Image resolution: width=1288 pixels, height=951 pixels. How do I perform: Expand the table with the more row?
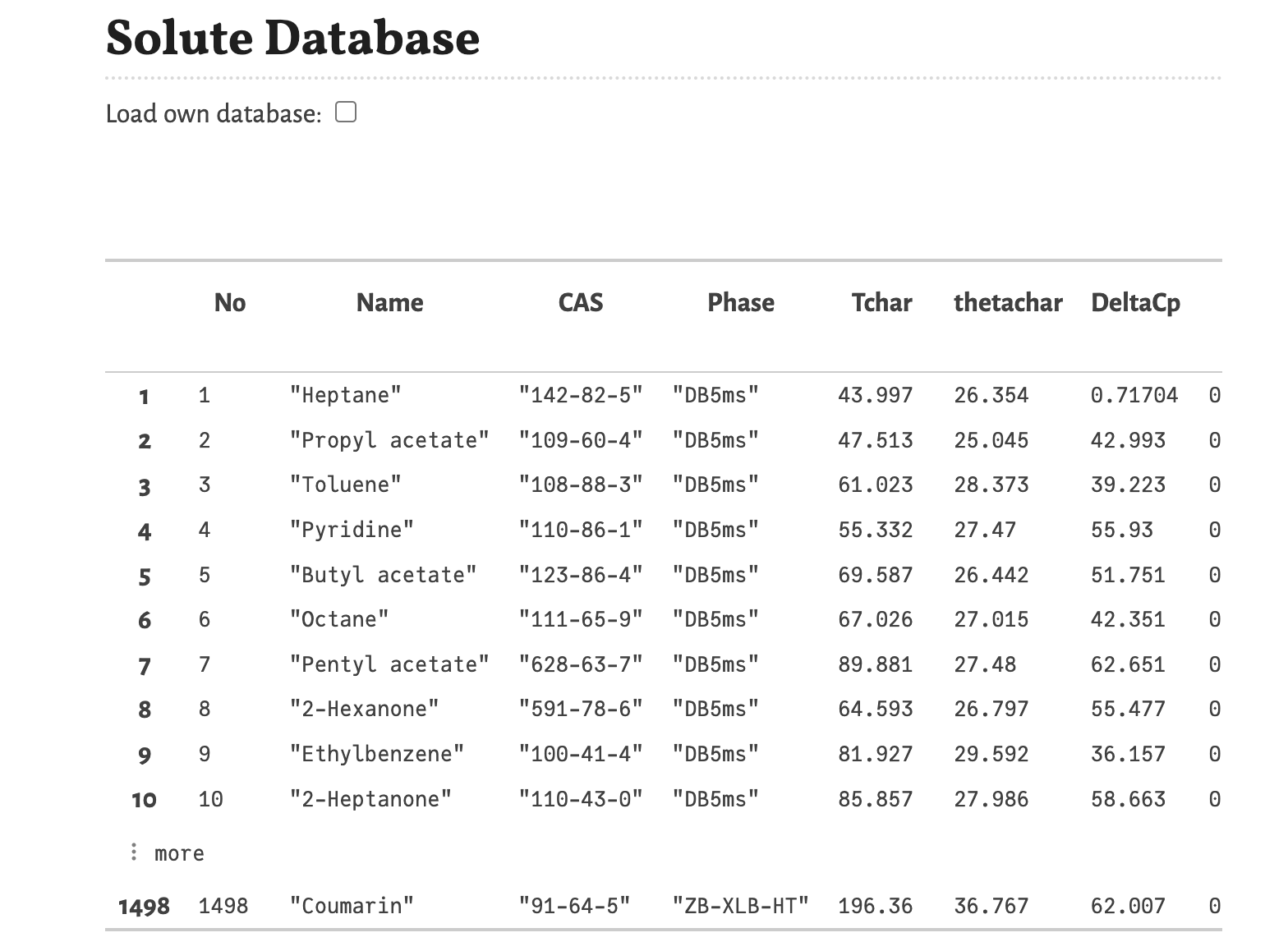[x=178, y=854]
